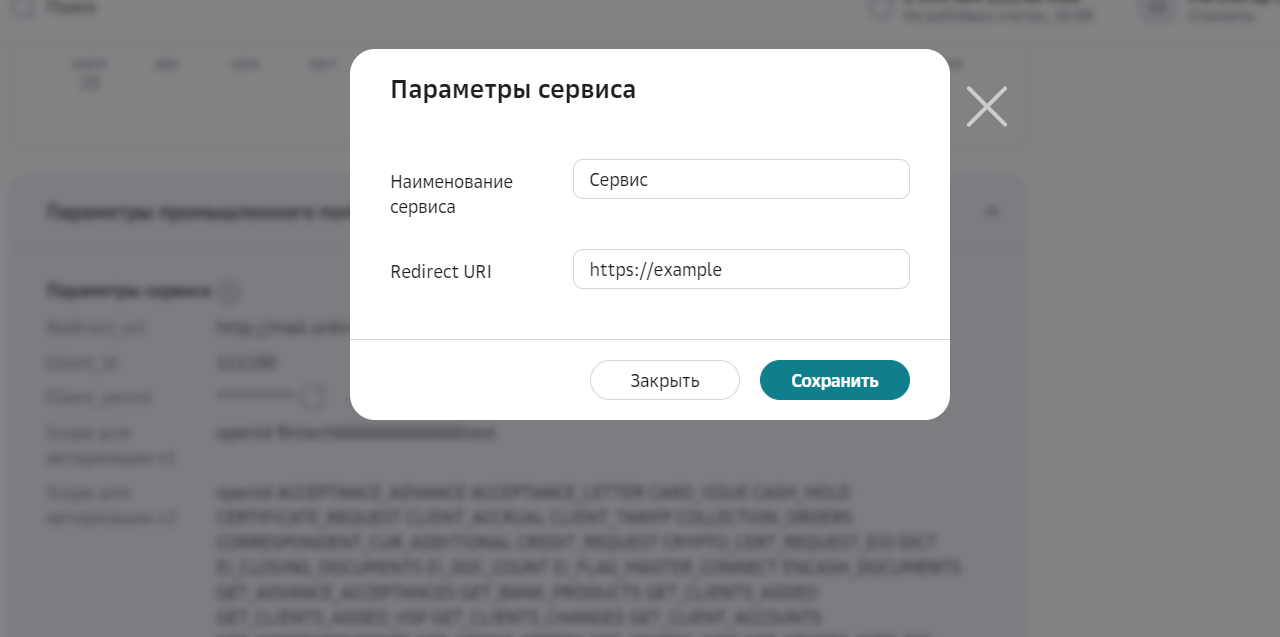The width and height of the screenshot is (1280, 637).
Task: Click the refresh icon beside Client_secret
Action: point(313,397)
